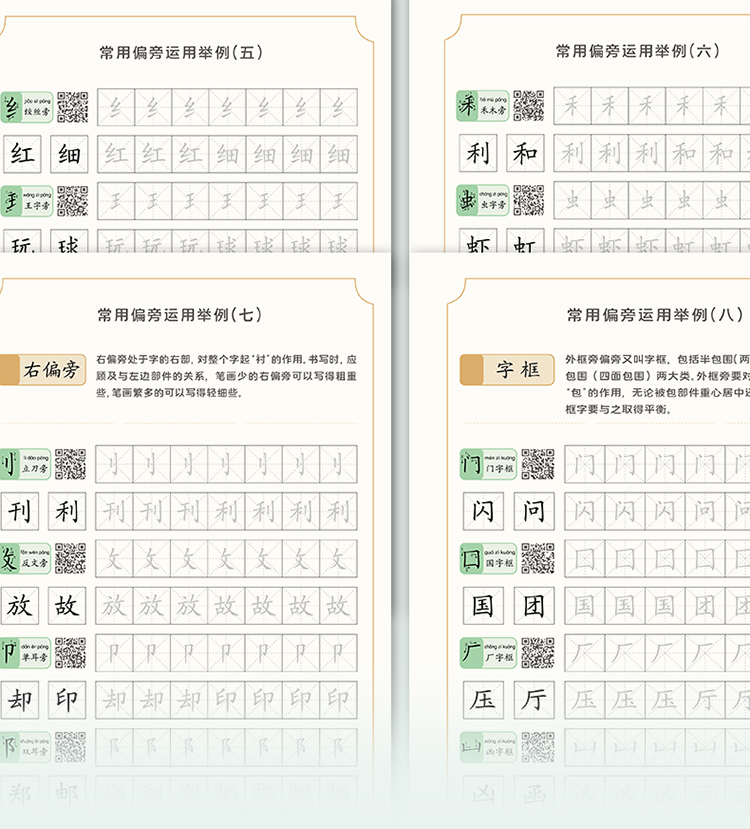Viewport: 750px width, 829px height.
Task: Select the faded example character 凶
Action: 483,794
